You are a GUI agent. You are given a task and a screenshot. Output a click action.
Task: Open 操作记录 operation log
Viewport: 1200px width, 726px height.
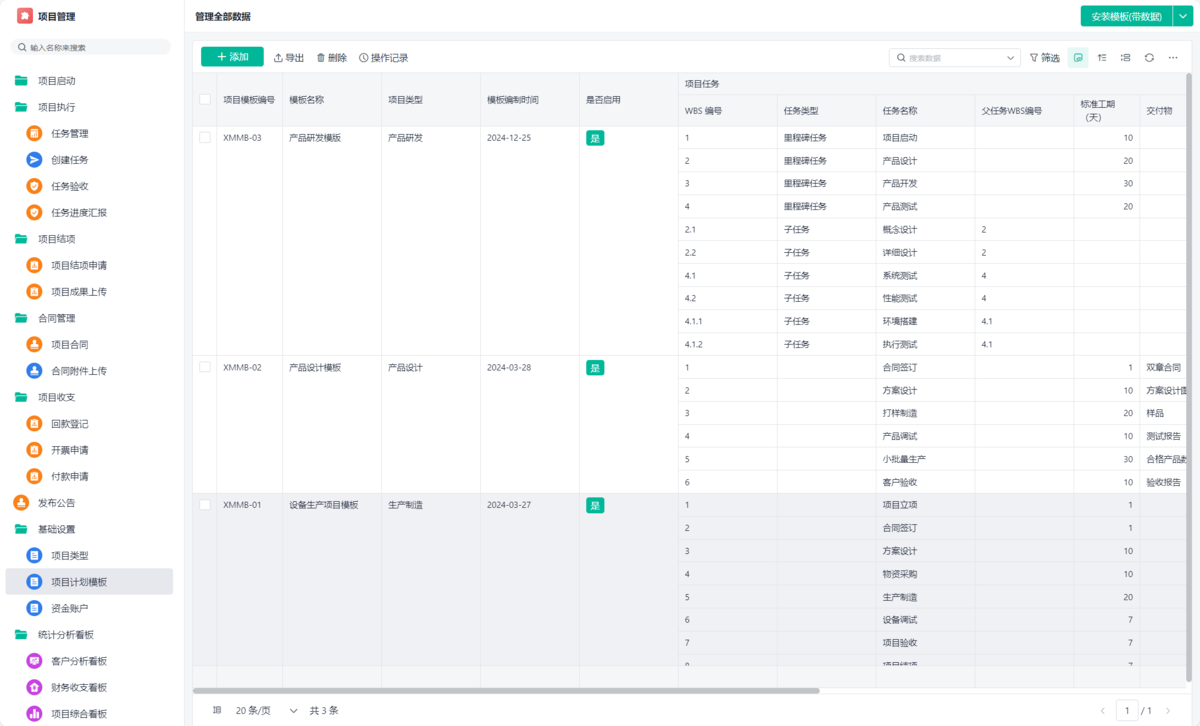384,58
